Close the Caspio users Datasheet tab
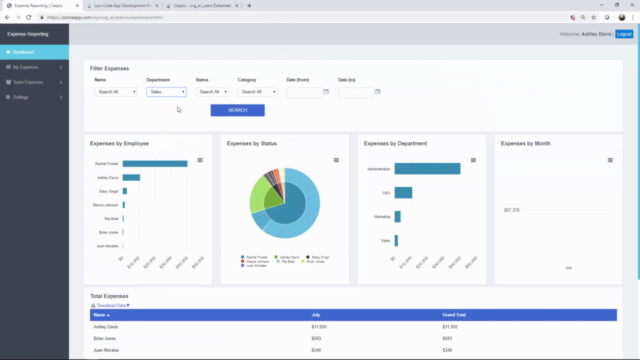Image resolution: width=640 pixels, height=360 pixels. [x=236, y=6]
